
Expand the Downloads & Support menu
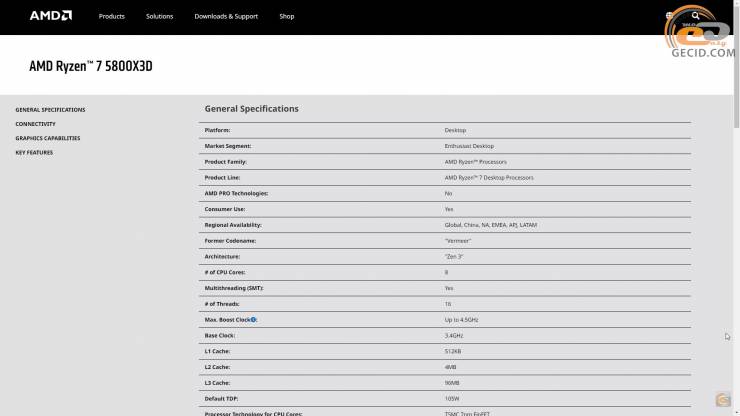(226, 17)
